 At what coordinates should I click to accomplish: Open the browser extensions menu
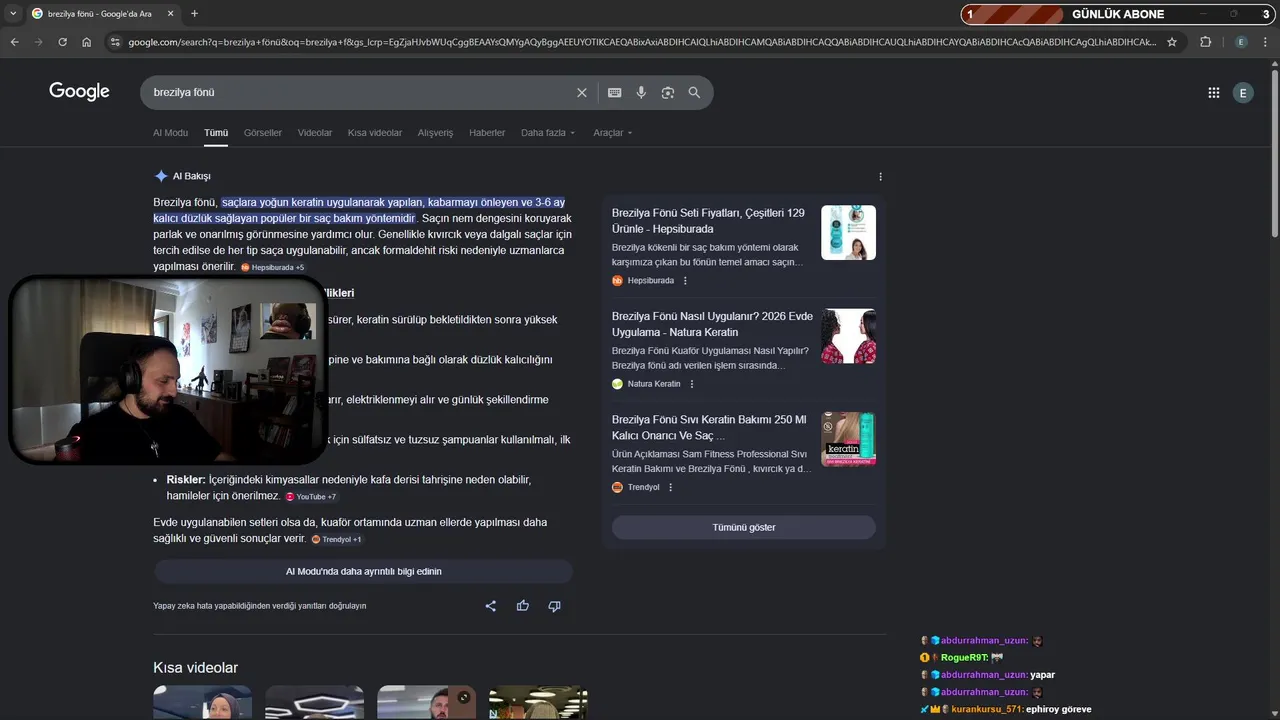(x=1205, y=42)
